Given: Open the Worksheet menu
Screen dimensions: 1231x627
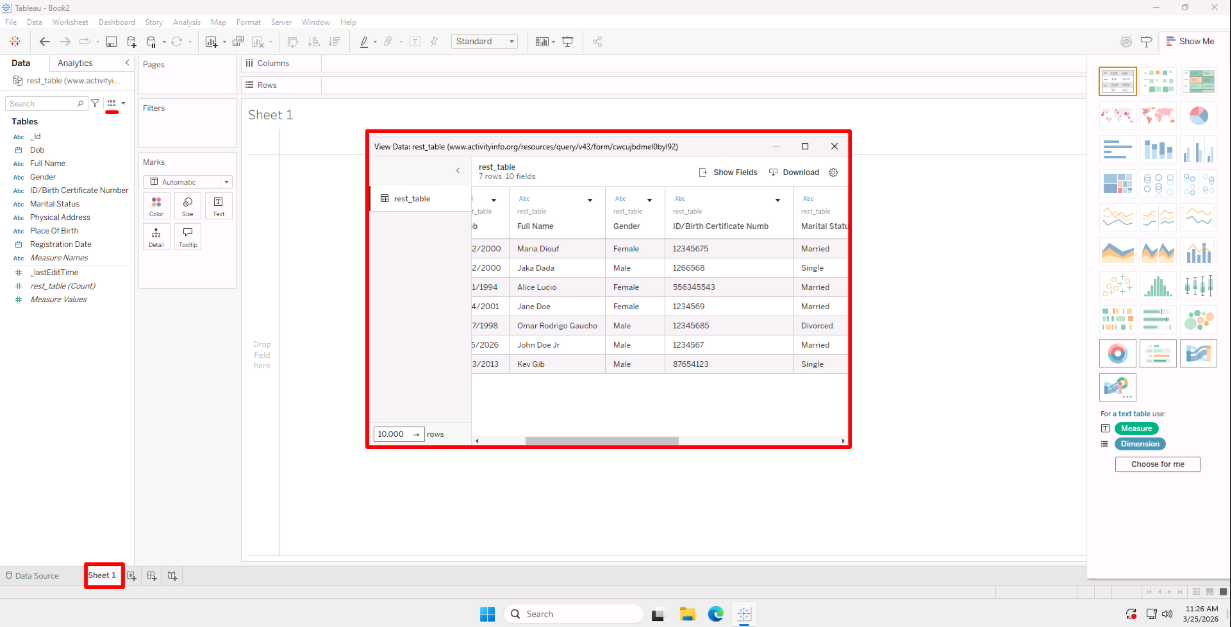Looking at the screenshot, I should [x=70, y=22].
